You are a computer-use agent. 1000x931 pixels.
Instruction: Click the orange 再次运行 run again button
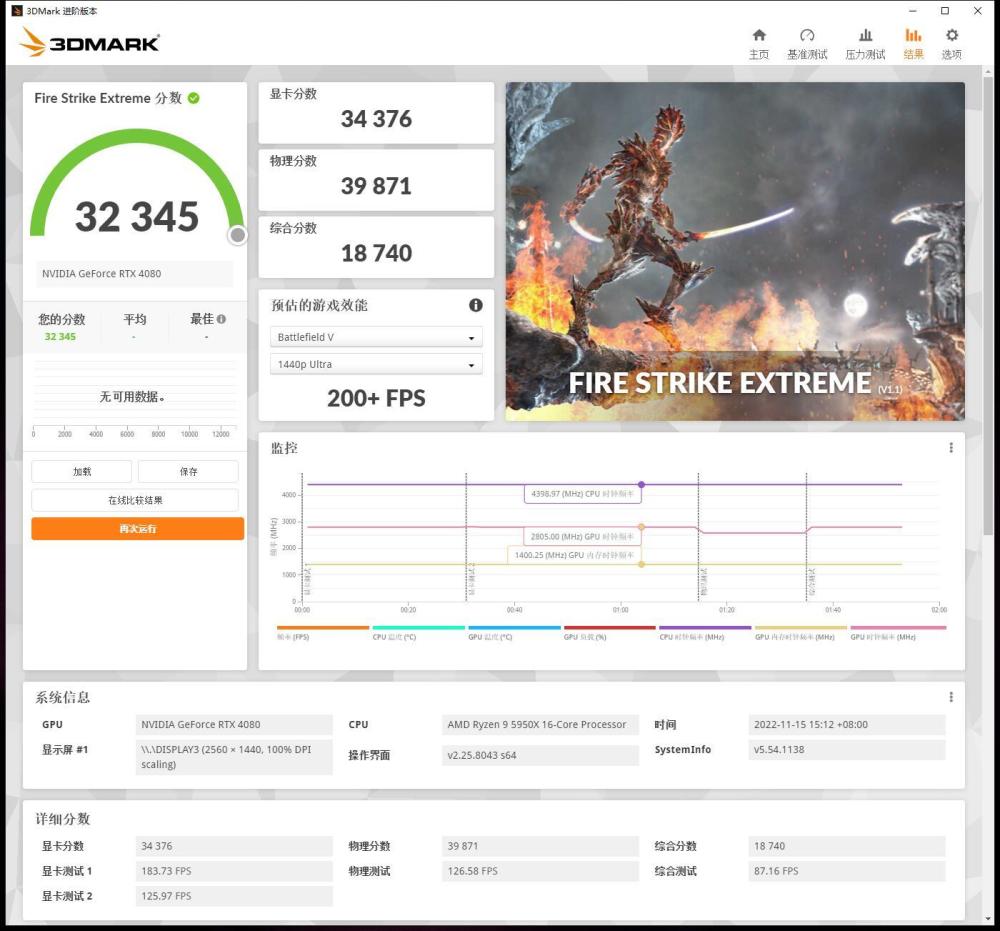click(x=138, y=529)
